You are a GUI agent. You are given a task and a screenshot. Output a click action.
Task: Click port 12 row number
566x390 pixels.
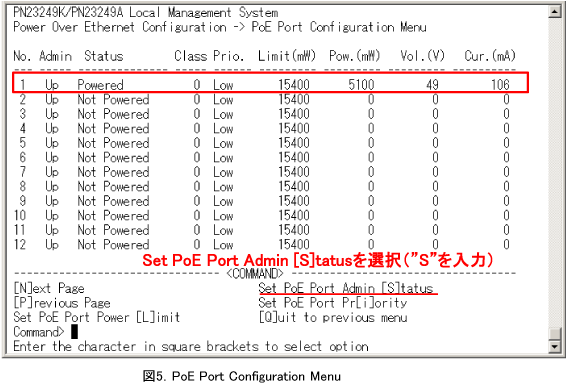tap(20, 244)
